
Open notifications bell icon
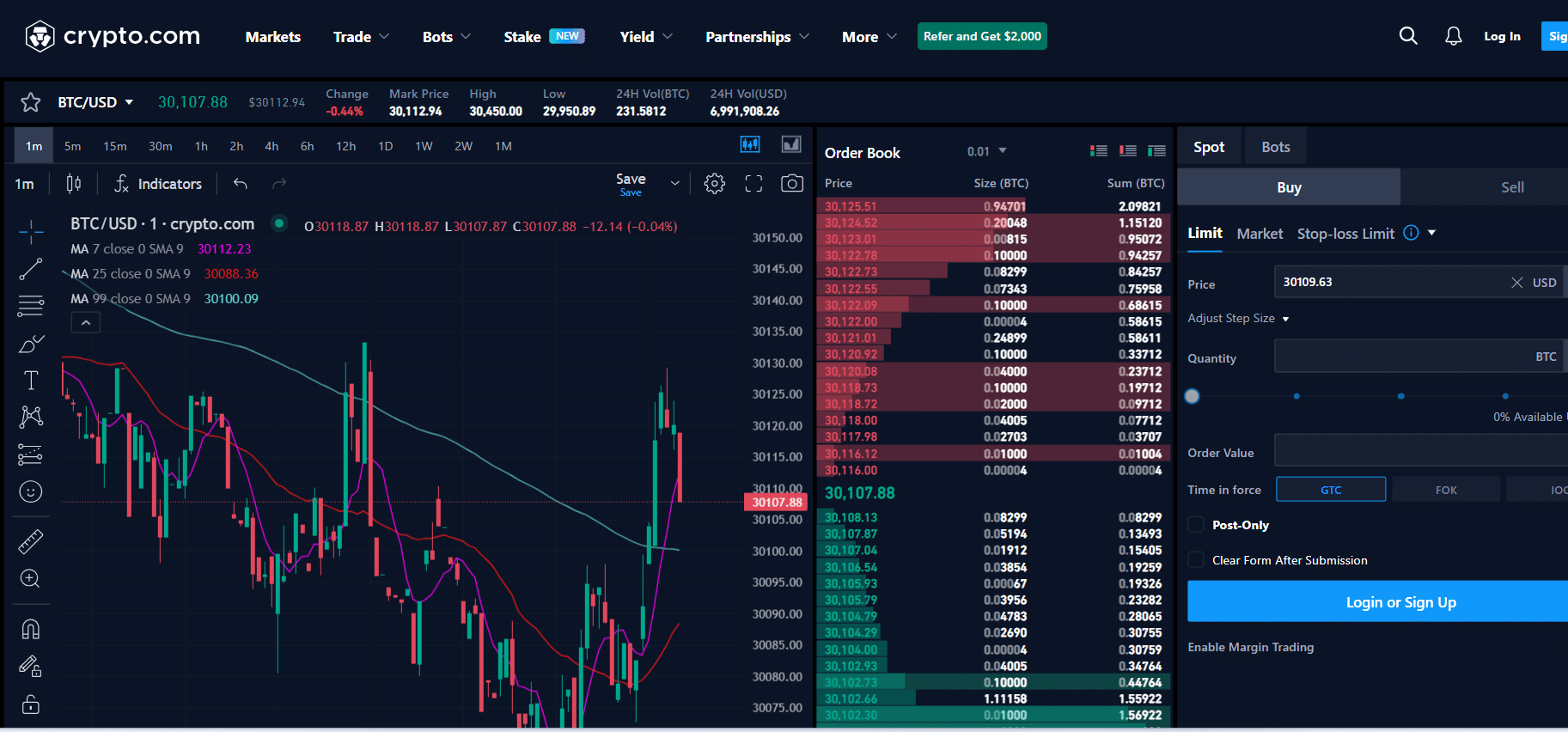point(1453,36)
